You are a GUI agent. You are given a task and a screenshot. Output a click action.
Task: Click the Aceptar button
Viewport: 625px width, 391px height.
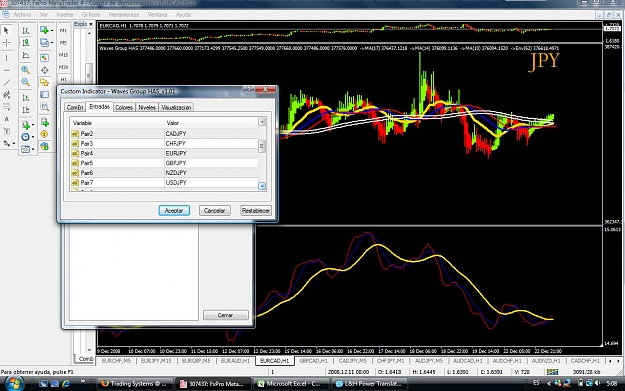click(x=174, y=210)
